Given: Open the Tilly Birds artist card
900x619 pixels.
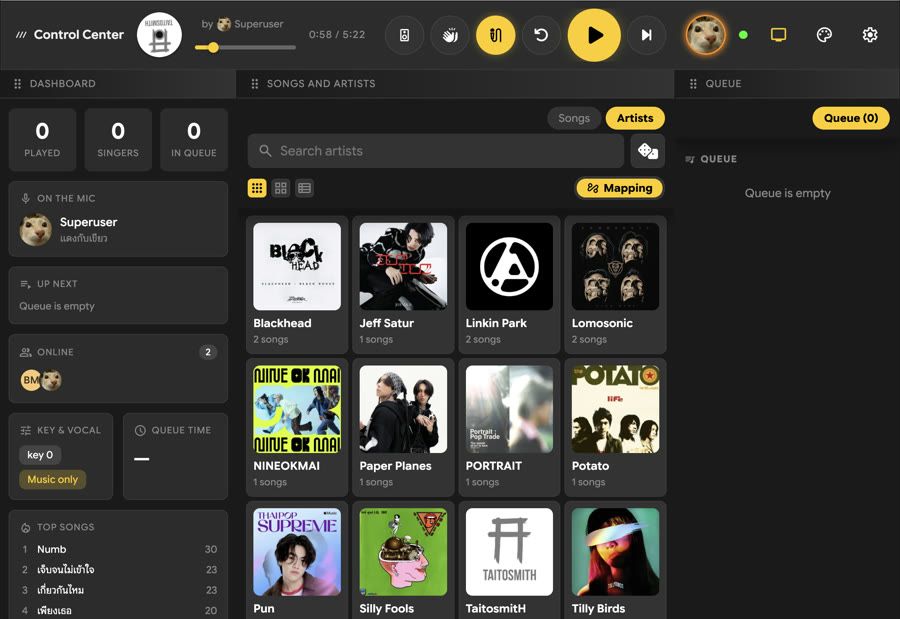Looking at the screenshot, I should click(x=615, y=560).
